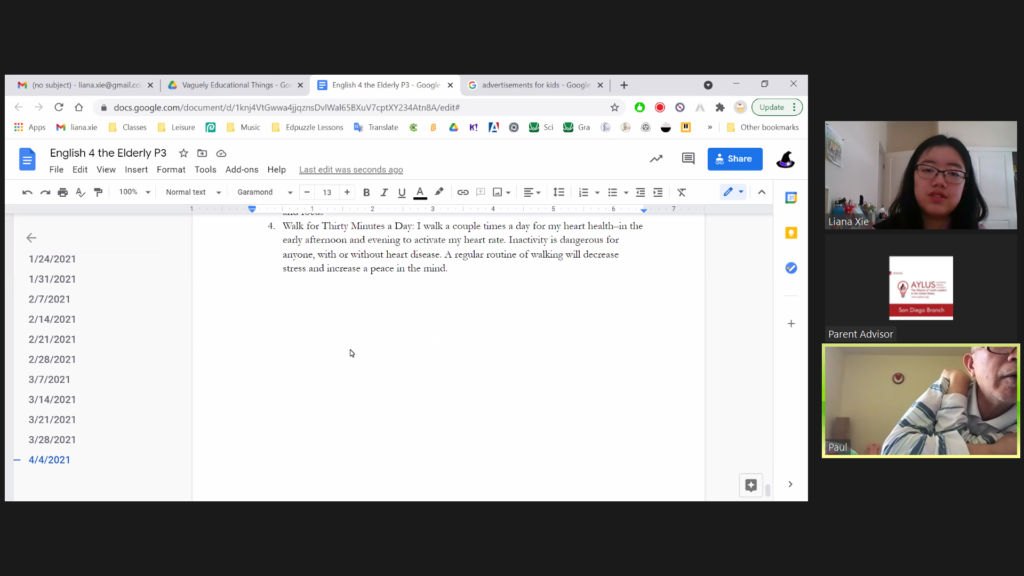The height and width of the screenshot is (576, 1024).
Task: Hide the menus with the up chevron
Action: click(761, 193)
